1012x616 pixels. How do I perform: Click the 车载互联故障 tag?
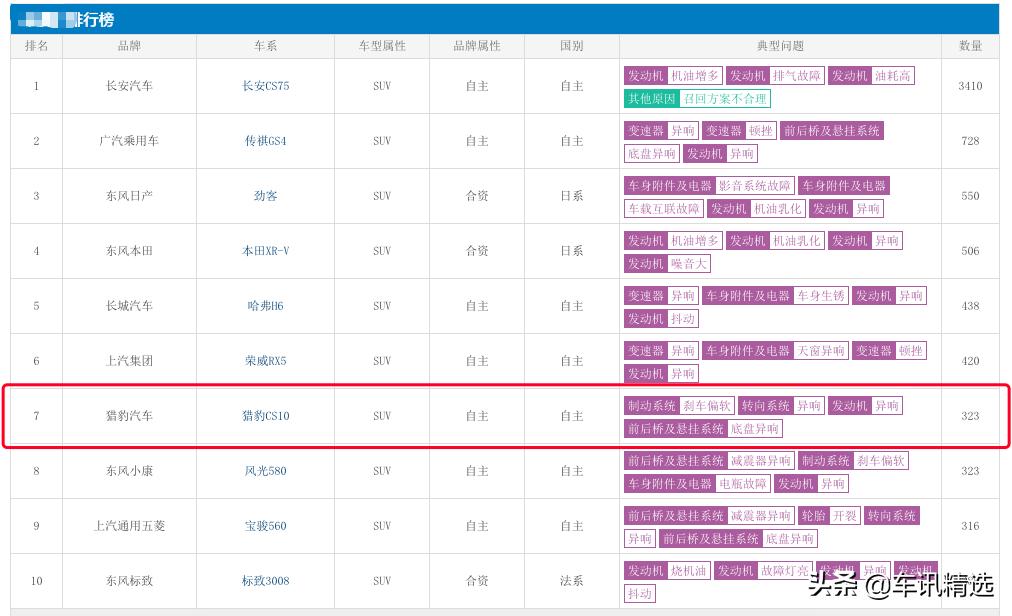click(x=663, y=209)
